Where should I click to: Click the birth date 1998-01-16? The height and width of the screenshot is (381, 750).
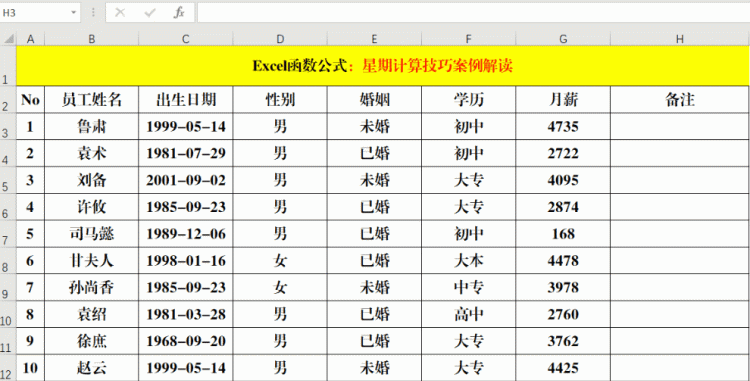click(x=186, y=261)
